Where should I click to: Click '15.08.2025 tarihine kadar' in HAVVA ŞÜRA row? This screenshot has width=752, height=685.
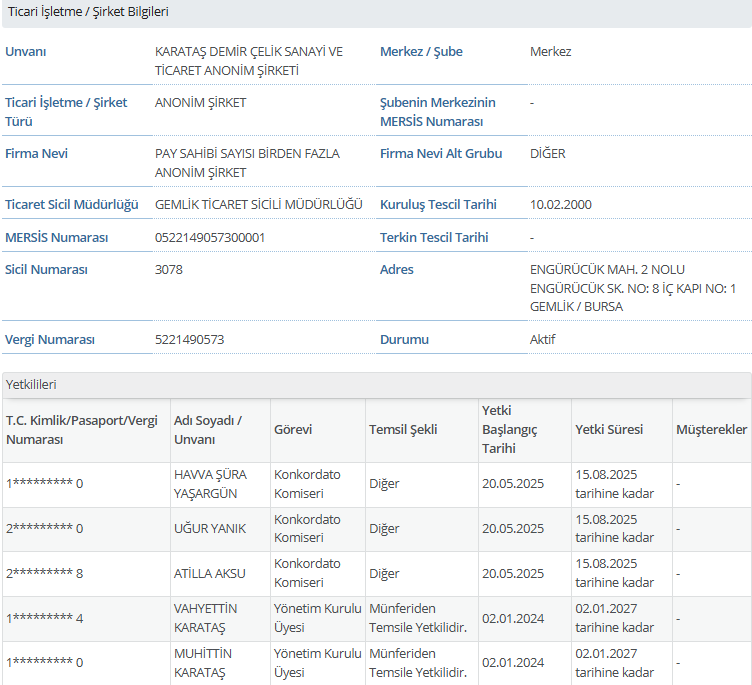pos(614,484)
